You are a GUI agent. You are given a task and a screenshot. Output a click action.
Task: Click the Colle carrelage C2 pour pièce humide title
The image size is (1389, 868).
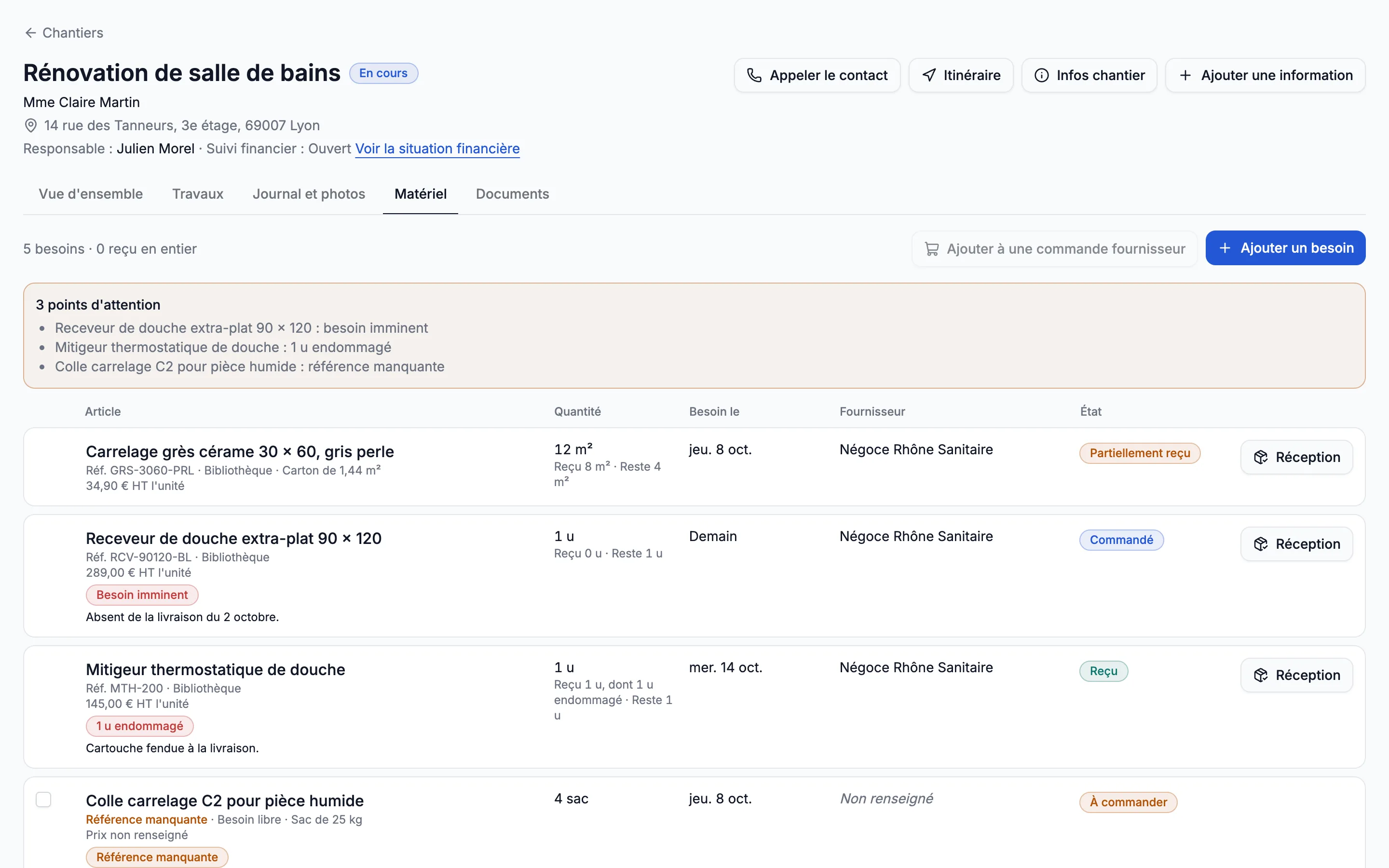pos(224,801)
